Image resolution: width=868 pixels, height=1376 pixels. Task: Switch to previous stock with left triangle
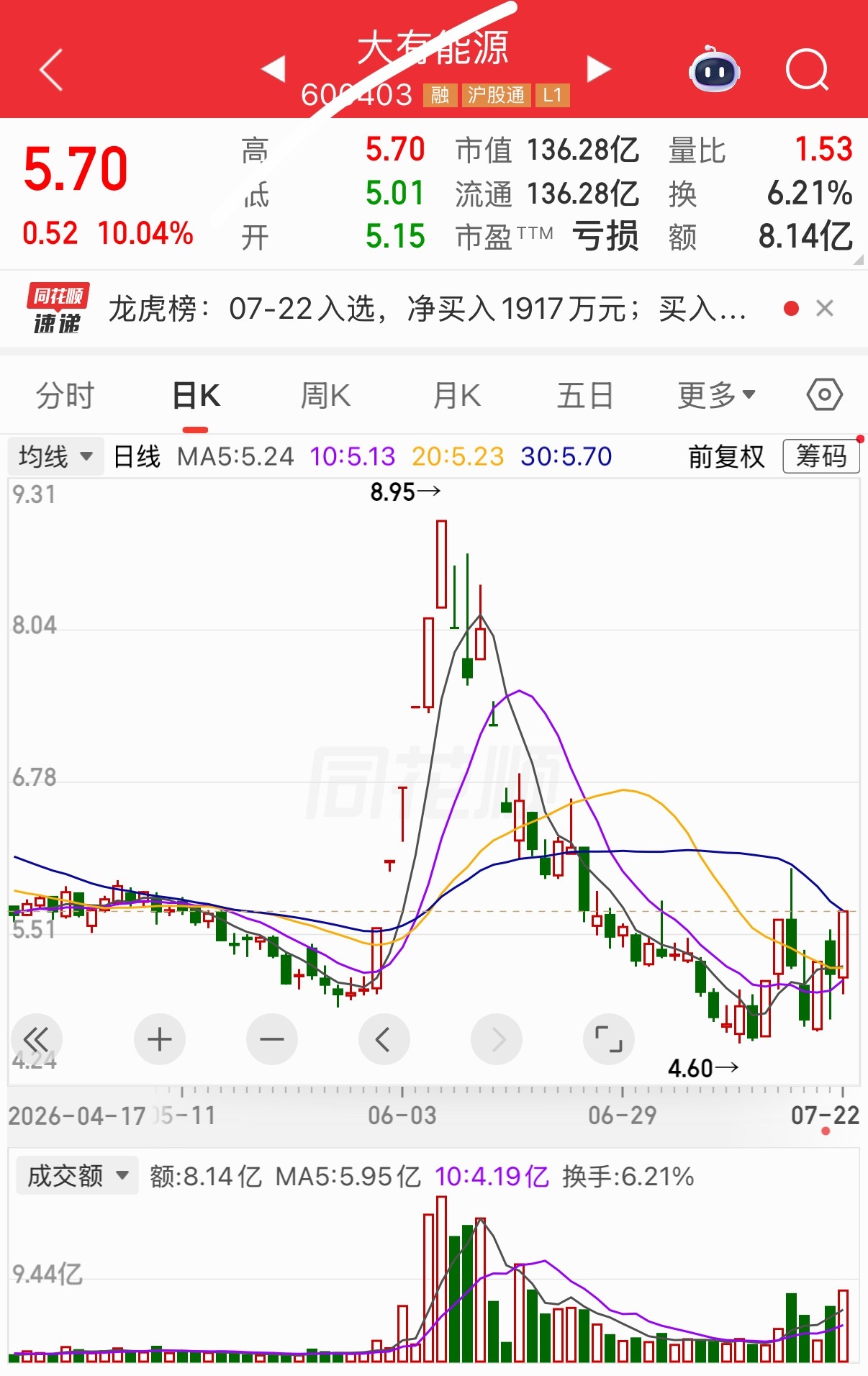tap(273, 69)
